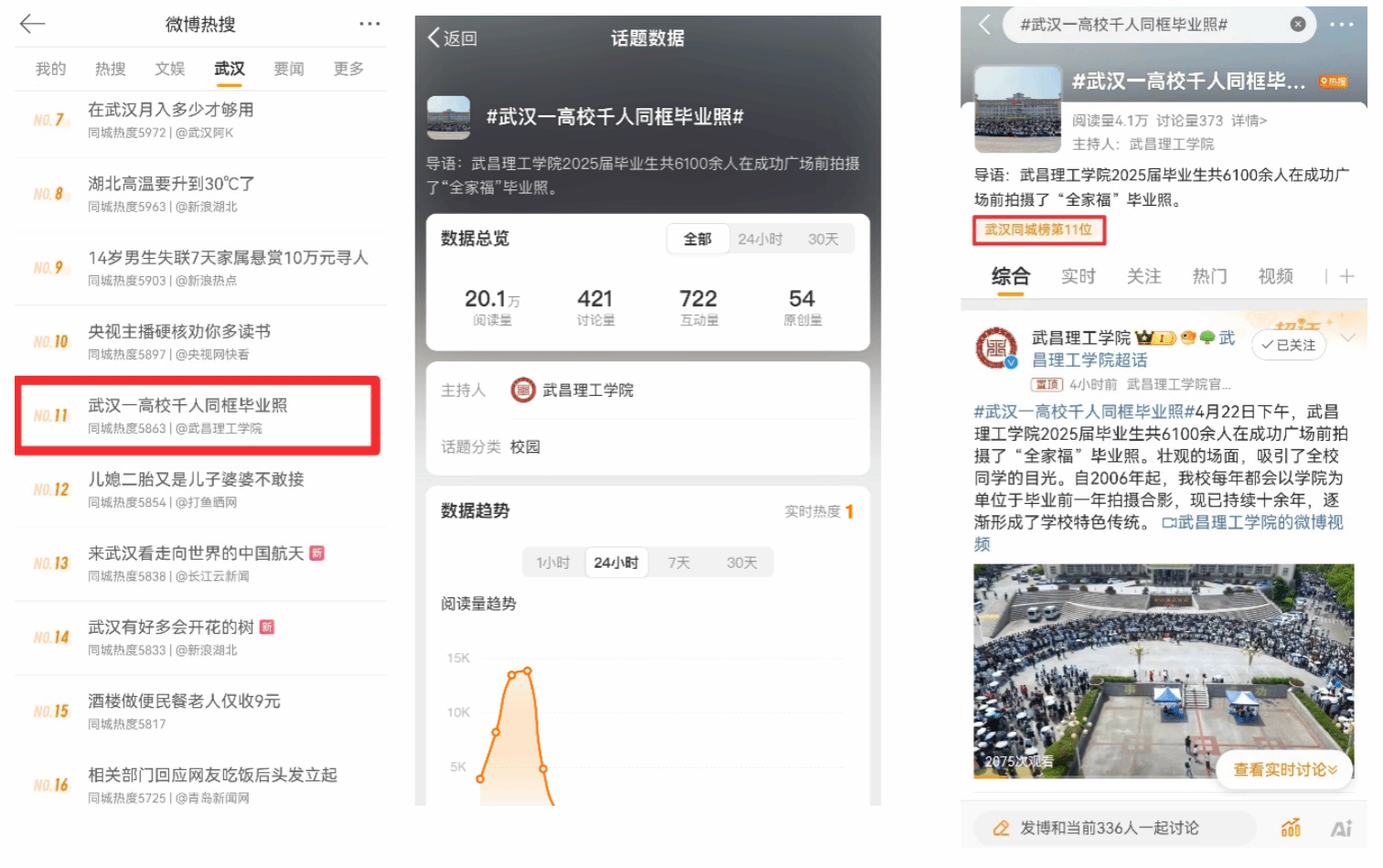Screen dimensions: 1383x868
Task: Select 全部 in data overview range
Action: pos(697,239)
